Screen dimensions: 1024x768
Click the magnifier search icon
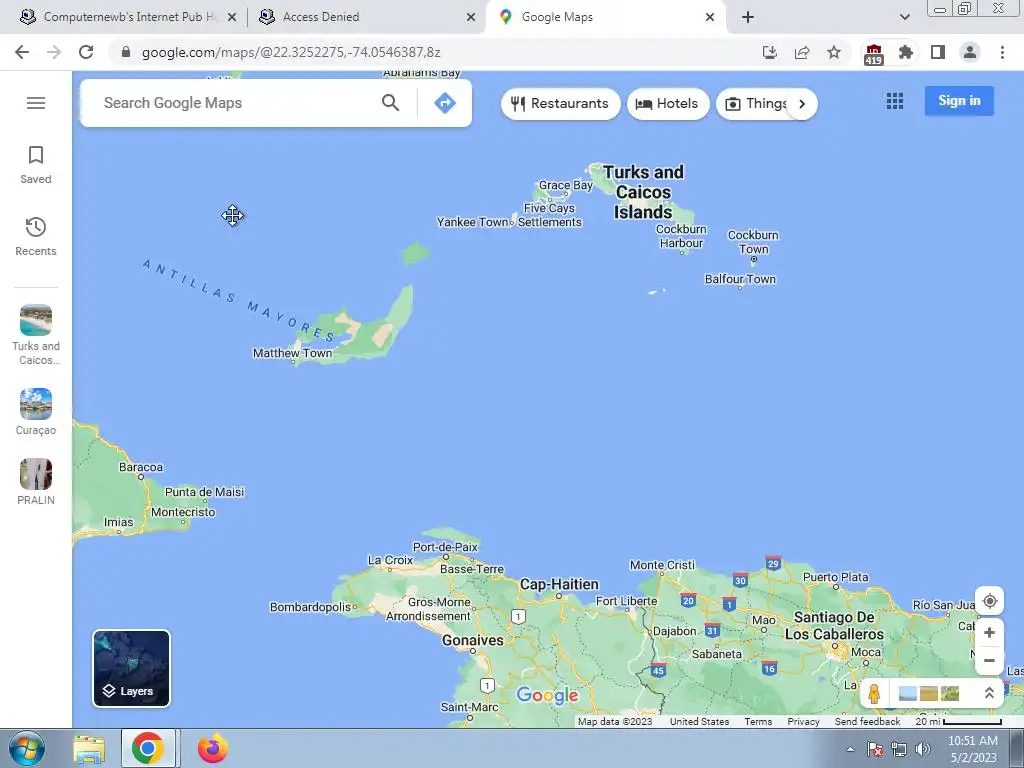[391, 103]
